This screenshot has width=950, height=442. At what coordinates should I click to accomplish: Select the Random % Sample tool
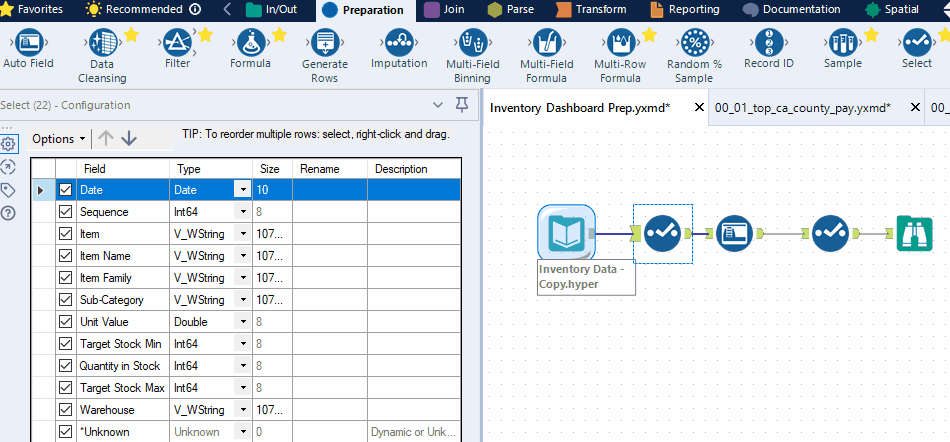click(694, 44)
